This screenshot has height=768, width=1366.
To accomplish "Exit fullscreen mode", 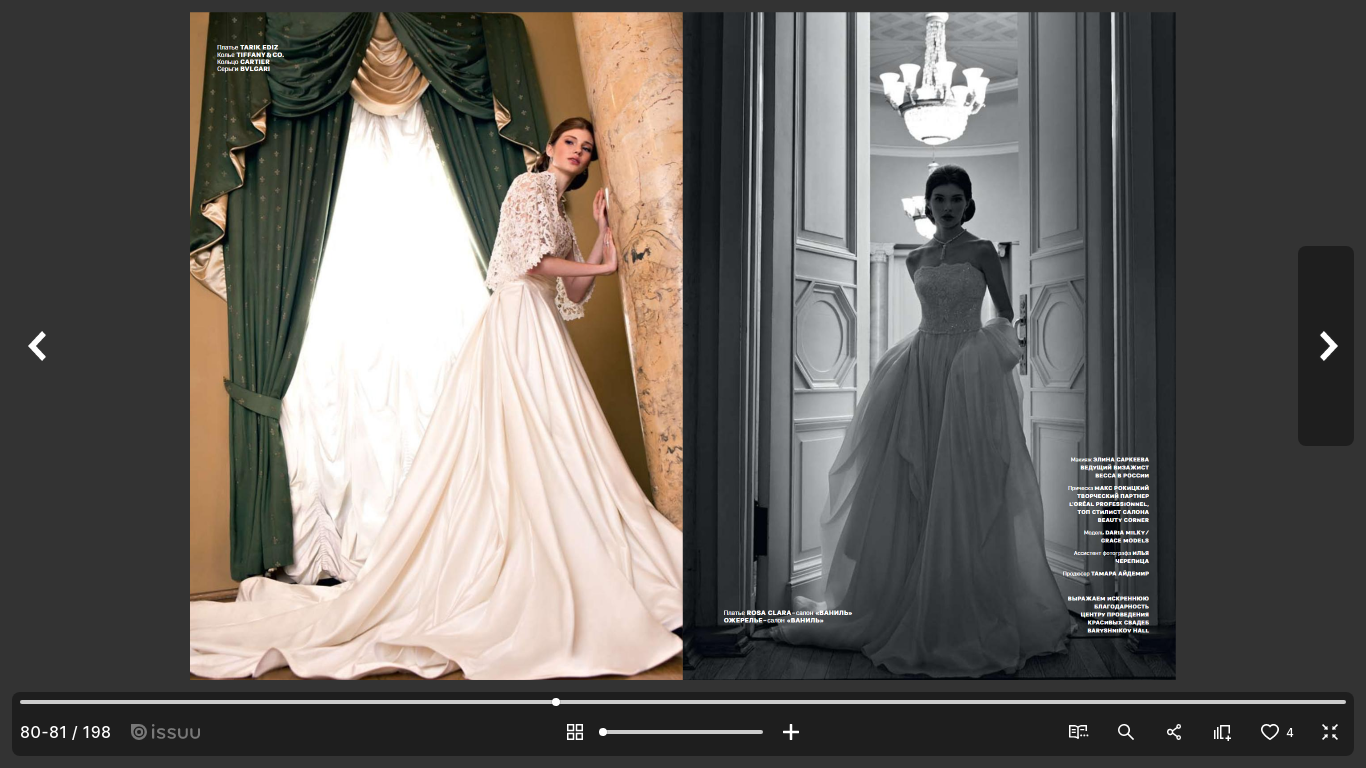I will [x=1330, y=732].
